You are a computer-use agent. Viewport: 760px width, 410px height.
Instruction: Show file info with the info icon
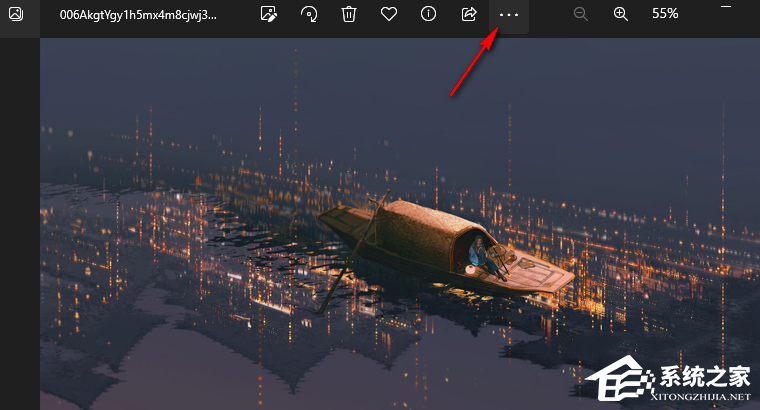[x=428, y=14]
